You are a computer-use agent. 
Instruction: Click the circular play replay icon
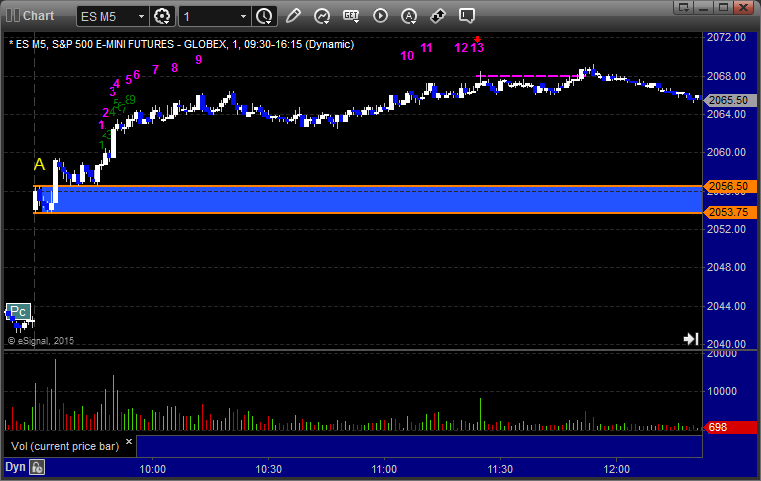[380, 16]
